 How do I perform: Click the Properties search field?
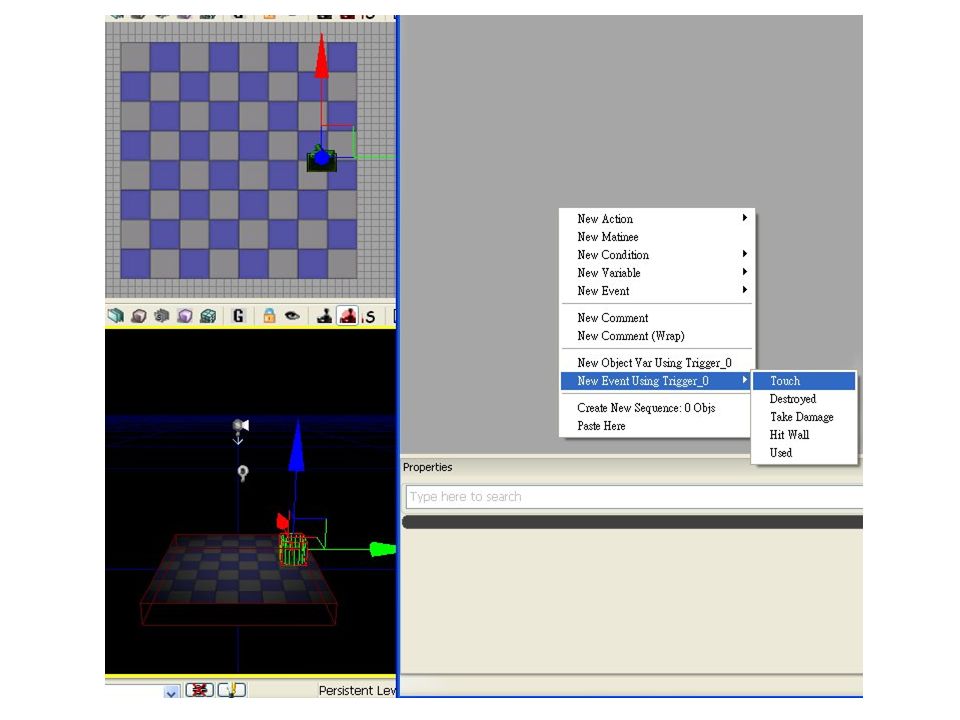click(x=634, y=497)
